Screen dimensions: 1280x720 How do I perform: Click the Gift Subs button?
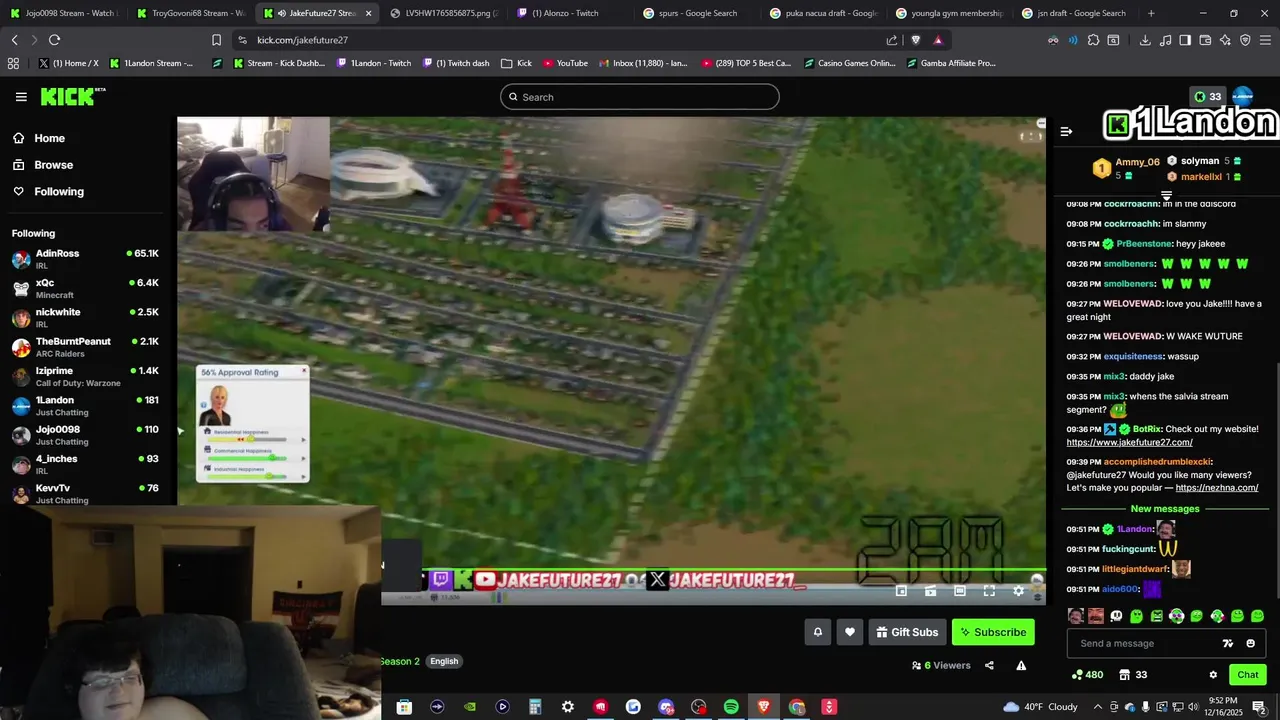click(x=907, y=632)
